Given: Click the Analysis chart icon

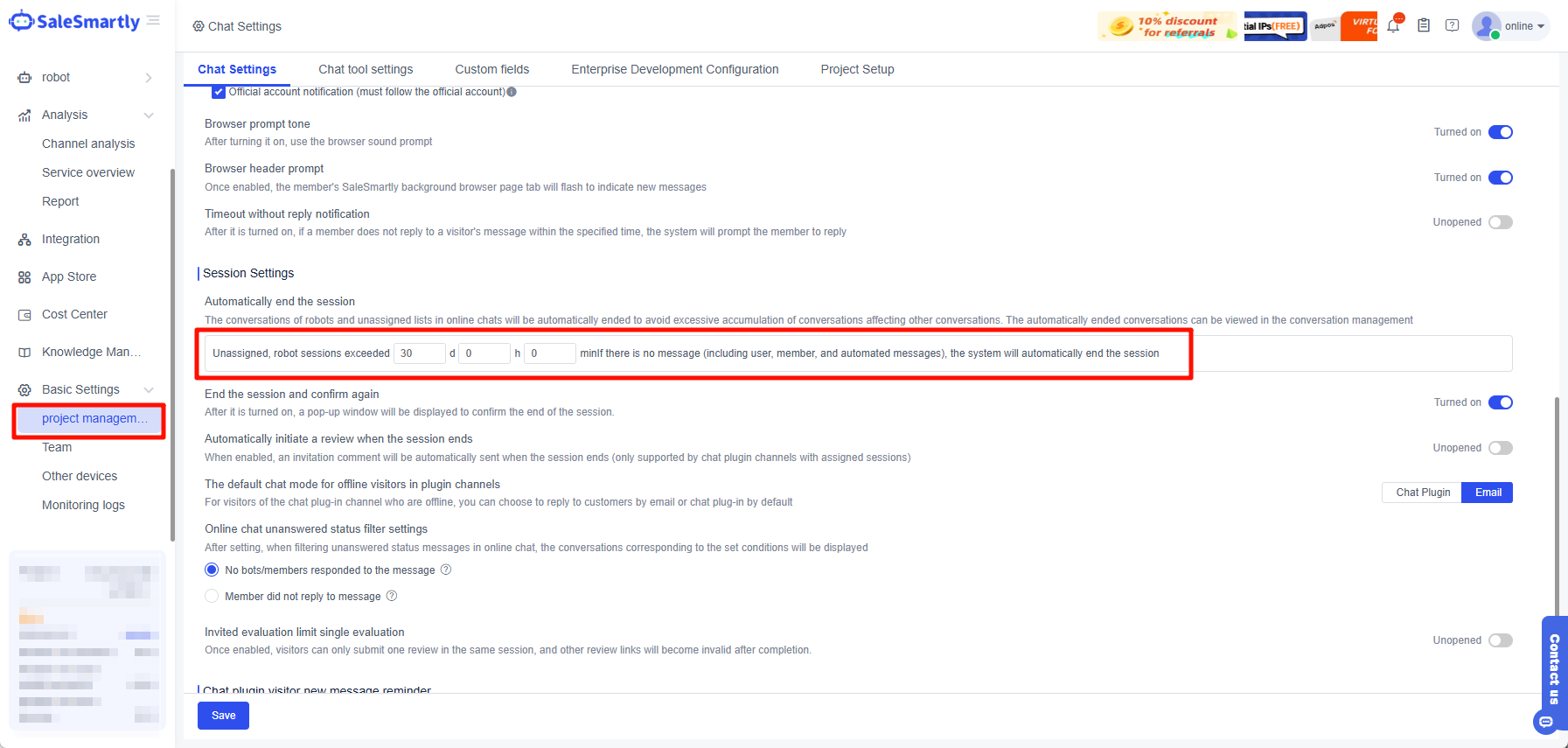Looking at the screenshot, I should point(24,115).
